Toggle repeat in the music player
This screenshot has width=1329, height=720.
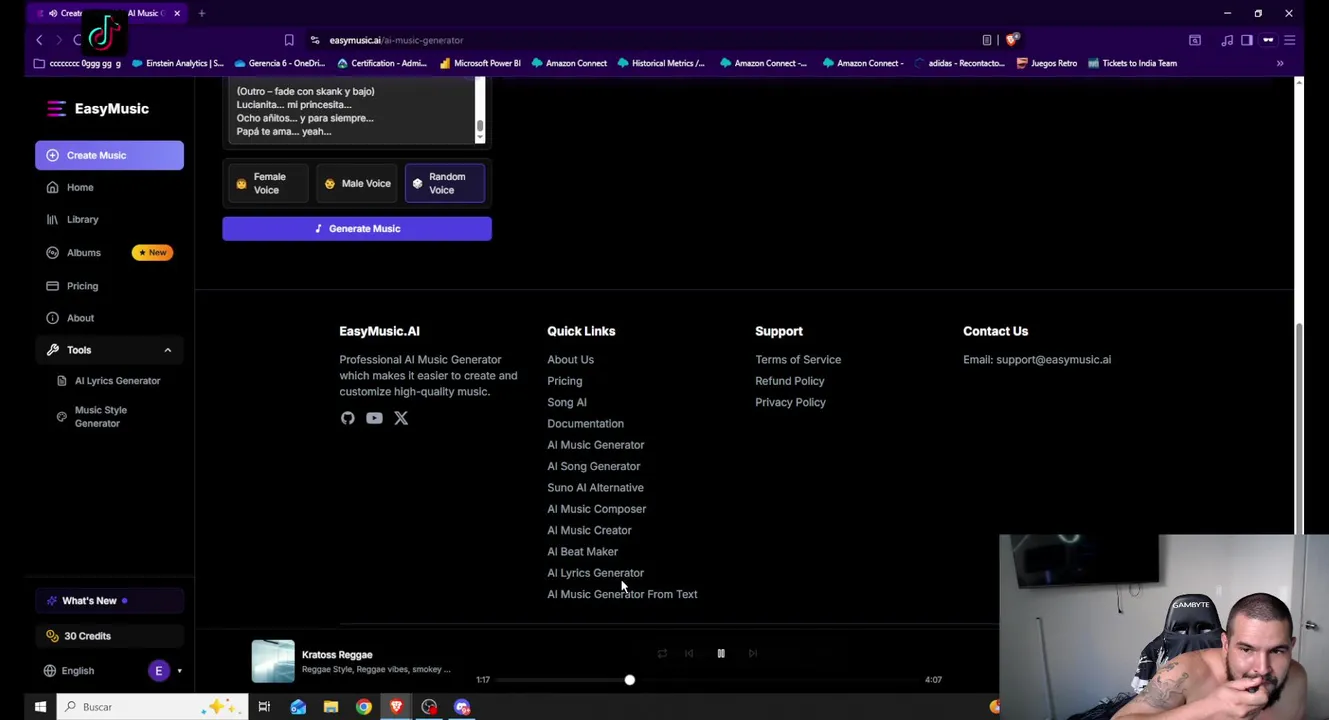(x=662, y=653)
